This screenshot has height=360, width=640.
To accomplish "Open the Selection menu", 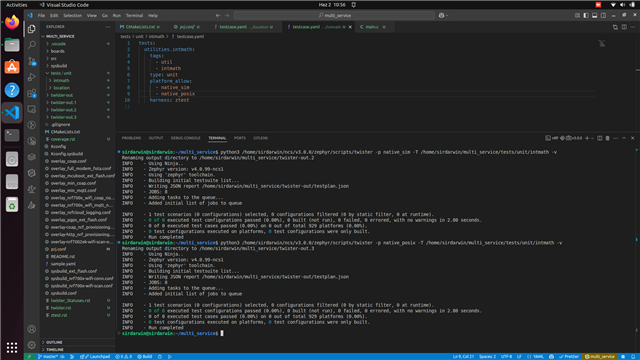I will click(x=72, y=16).
